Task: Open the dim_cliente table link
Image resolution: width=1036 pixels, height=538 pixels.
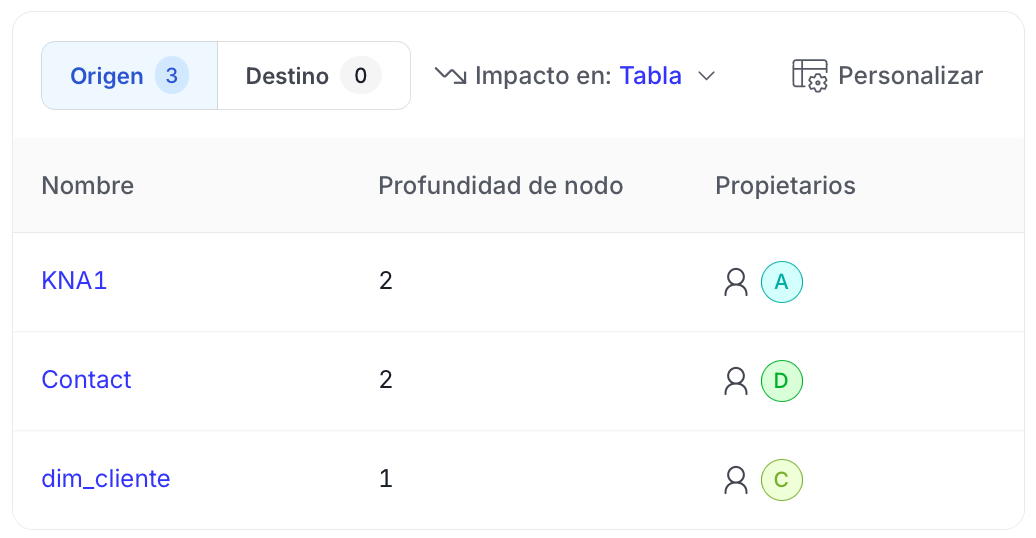Action: click(x=106, y=479)
